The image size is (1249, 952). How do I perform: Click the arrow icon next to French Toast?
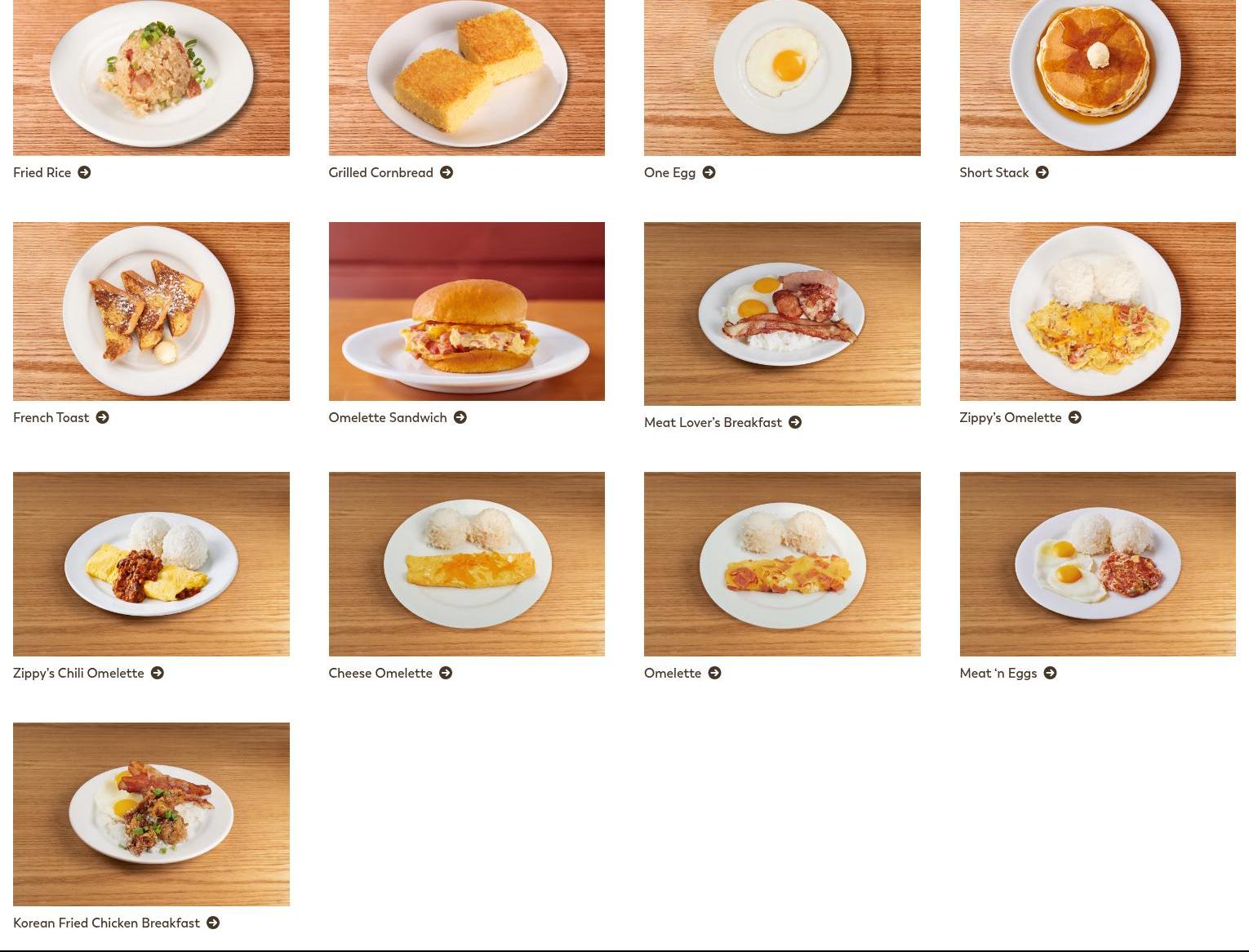pyautogui.click(x=102, y=417)
